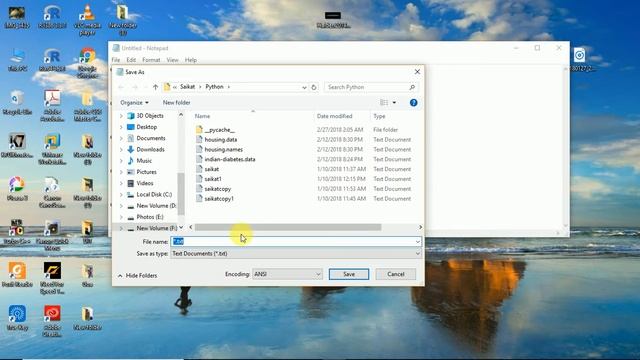The image size is (640, 360).
Task: Select the saikatcopy text document
Action: pos(218,189)
